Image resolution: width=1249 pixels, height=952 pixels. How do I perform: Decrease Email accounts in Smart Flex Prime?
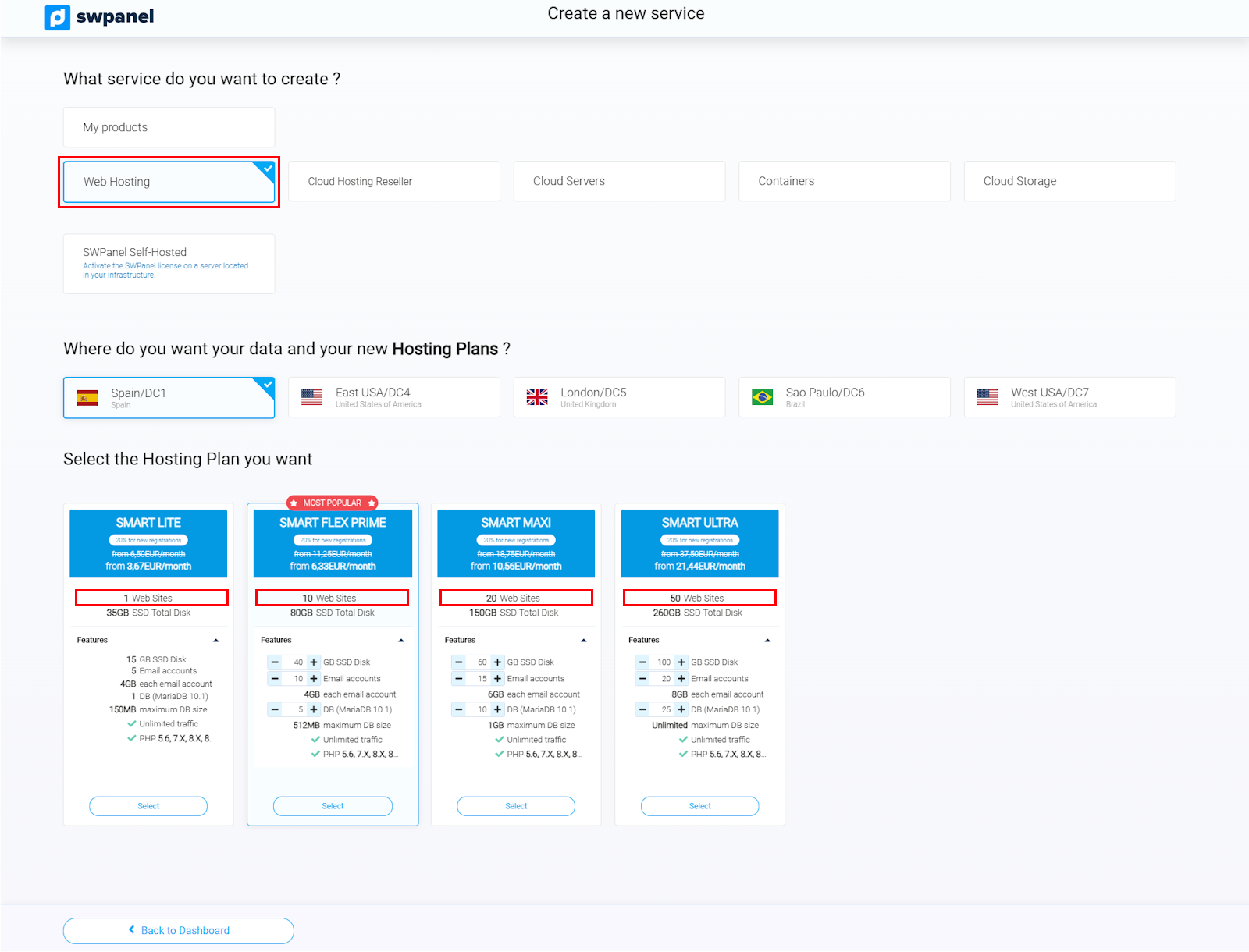(275, 679)
